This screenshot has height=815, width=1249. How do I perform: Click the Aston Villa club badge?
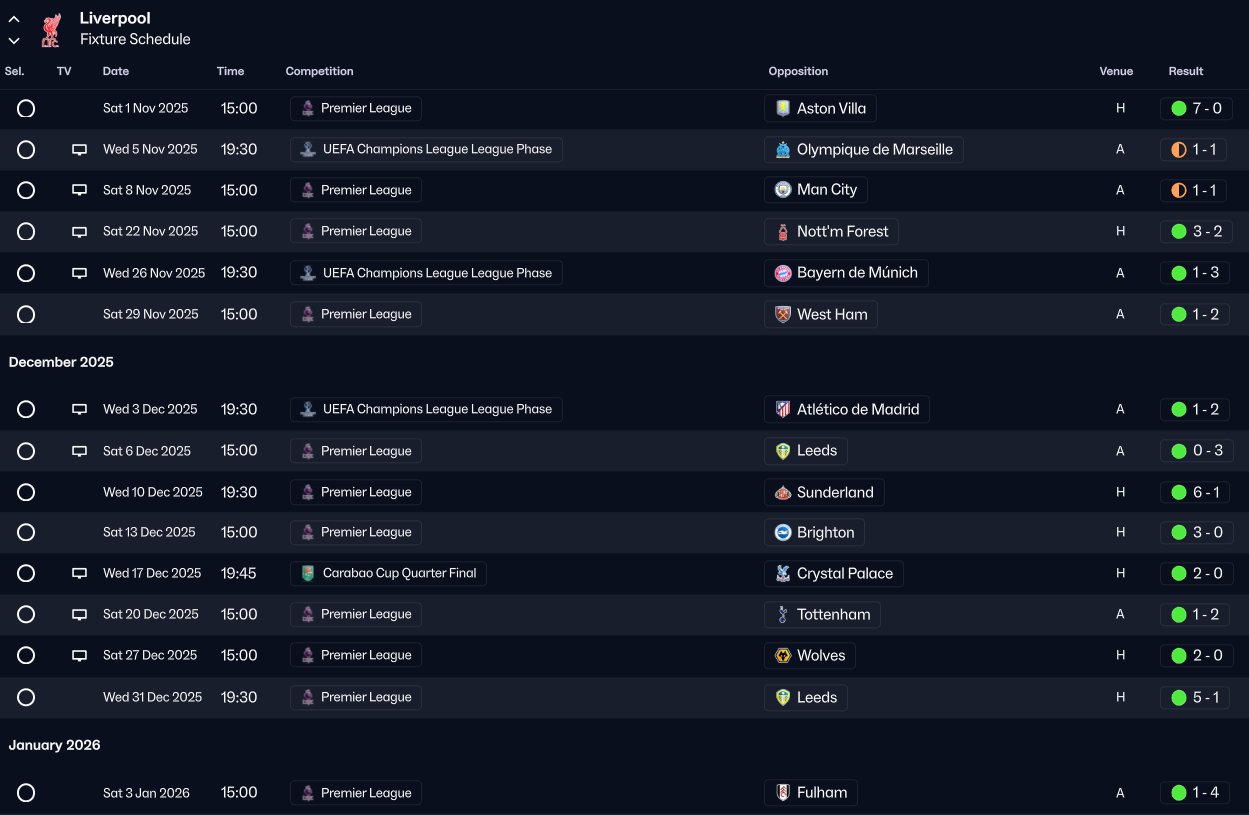(x=783, y=108)
